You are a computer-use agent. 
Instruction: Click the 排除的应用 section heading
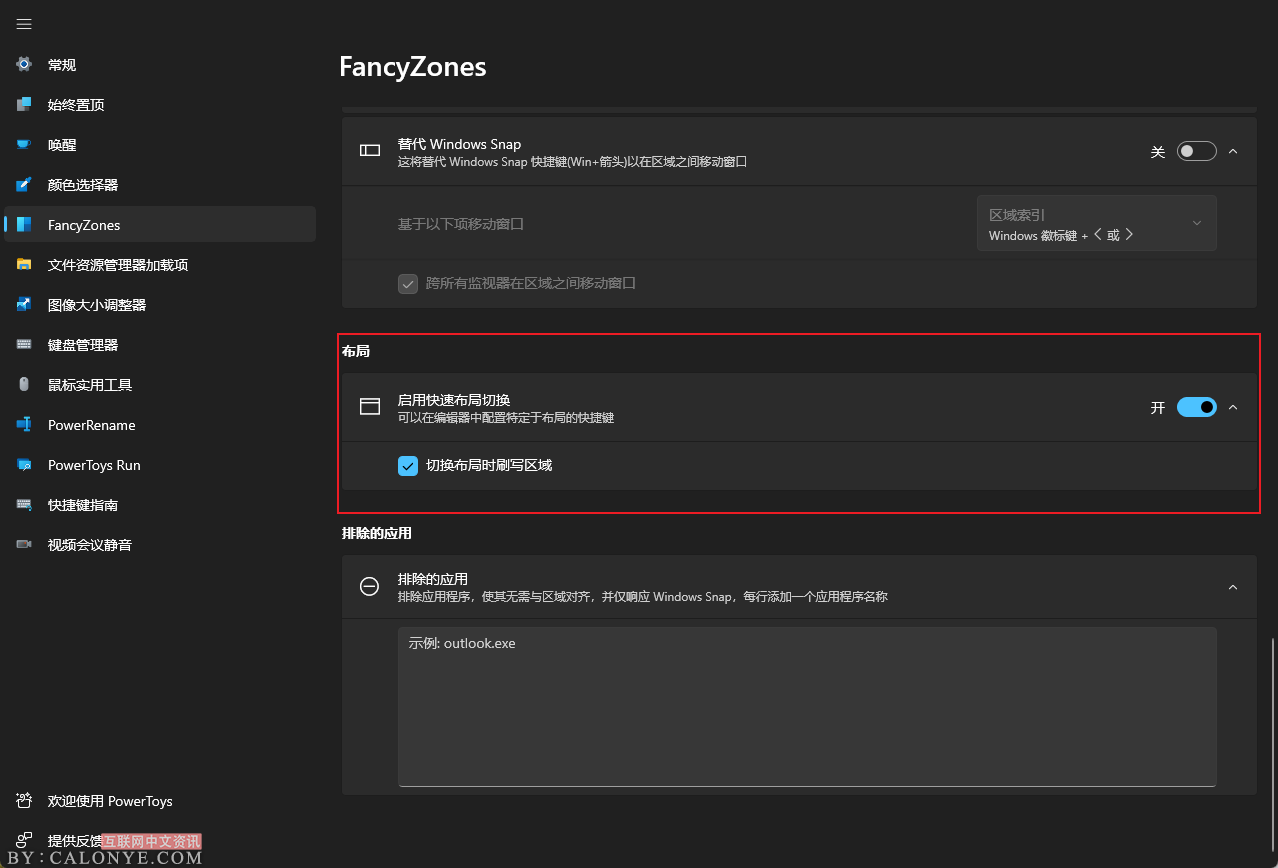pos(377,533)
